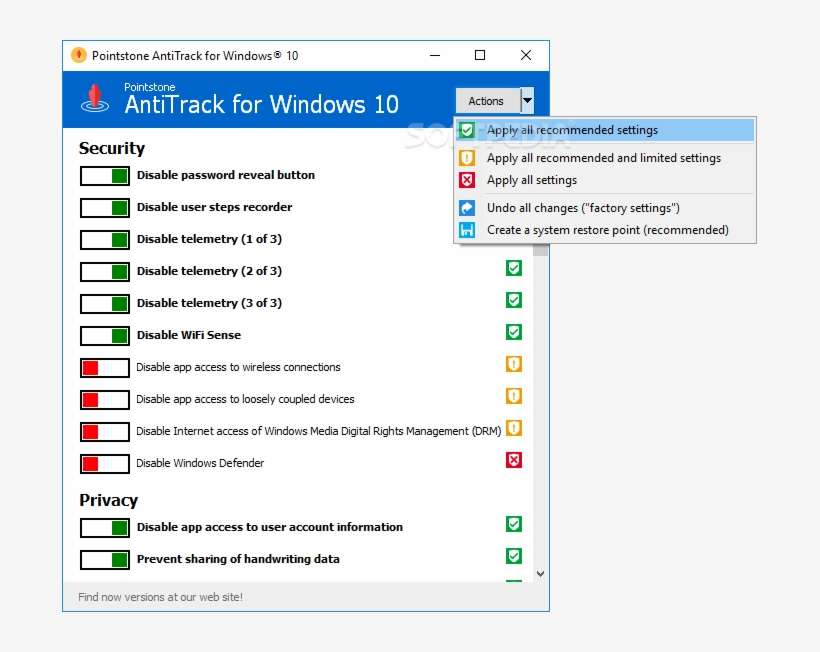Open the Actions dropdown arrow

(527, 100)
